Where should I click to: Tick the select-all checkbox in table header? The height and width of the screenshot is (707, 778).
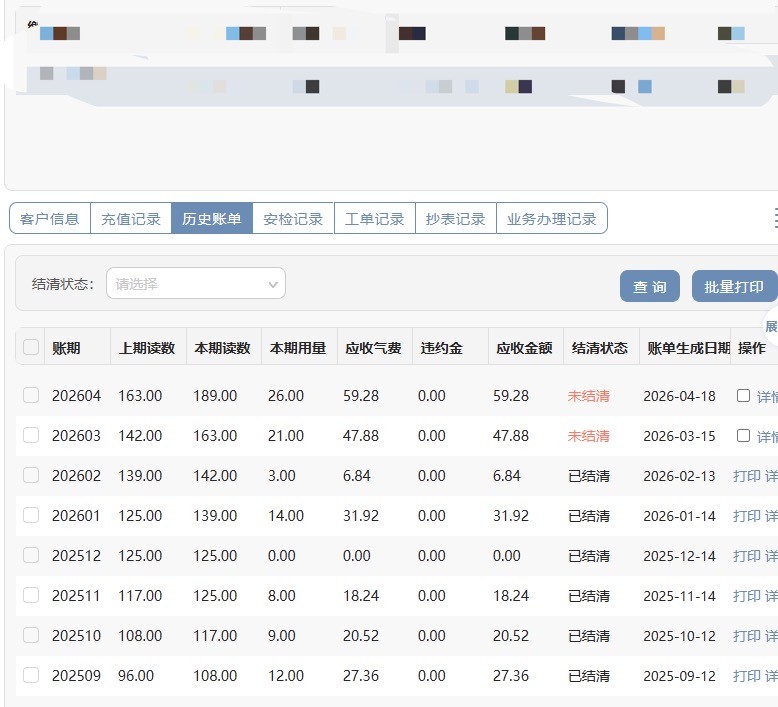coord(31,347)
